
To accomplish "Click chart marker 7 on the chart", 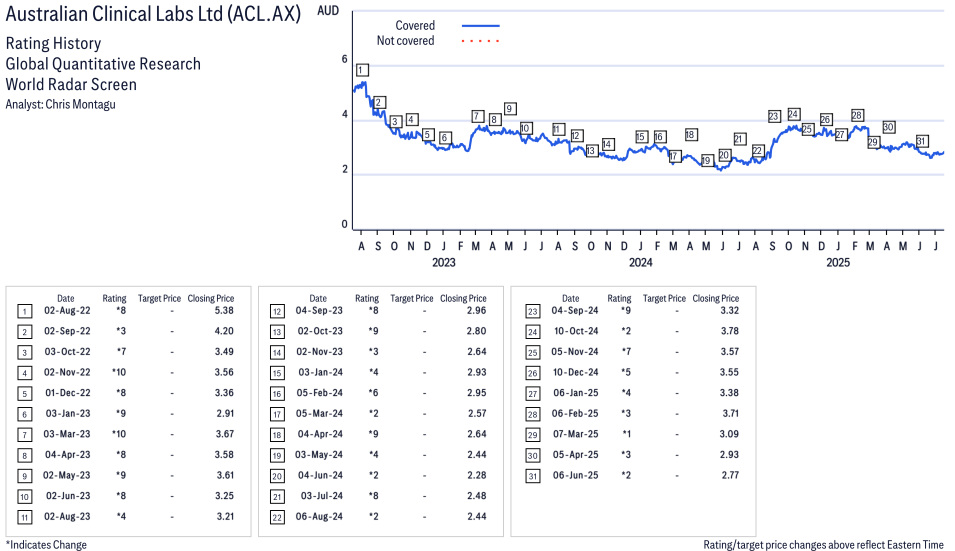I will click(x=478, y=116).
